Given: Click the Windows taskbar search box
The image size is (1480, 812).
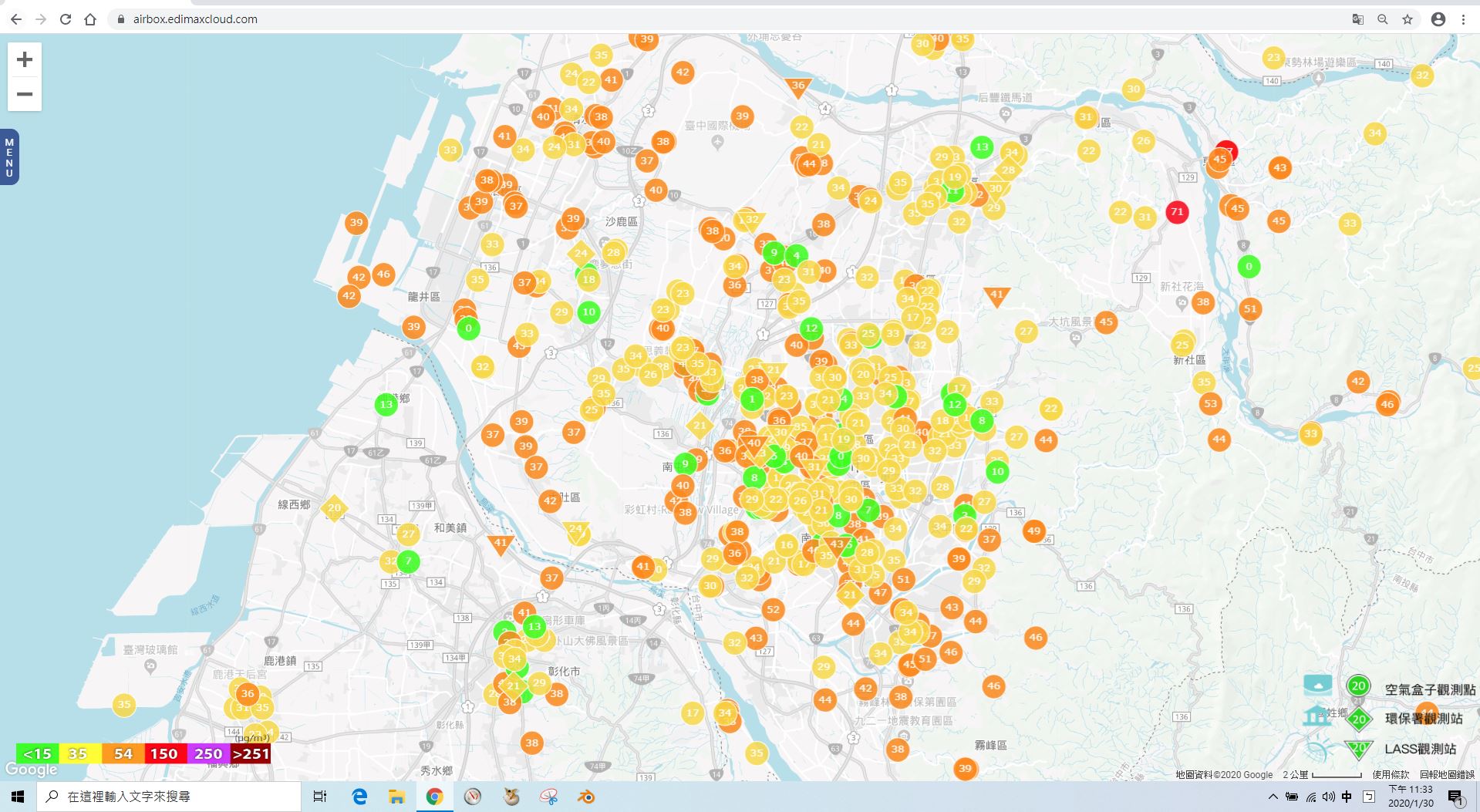Looking at the screenshot, I should point(169,797).
